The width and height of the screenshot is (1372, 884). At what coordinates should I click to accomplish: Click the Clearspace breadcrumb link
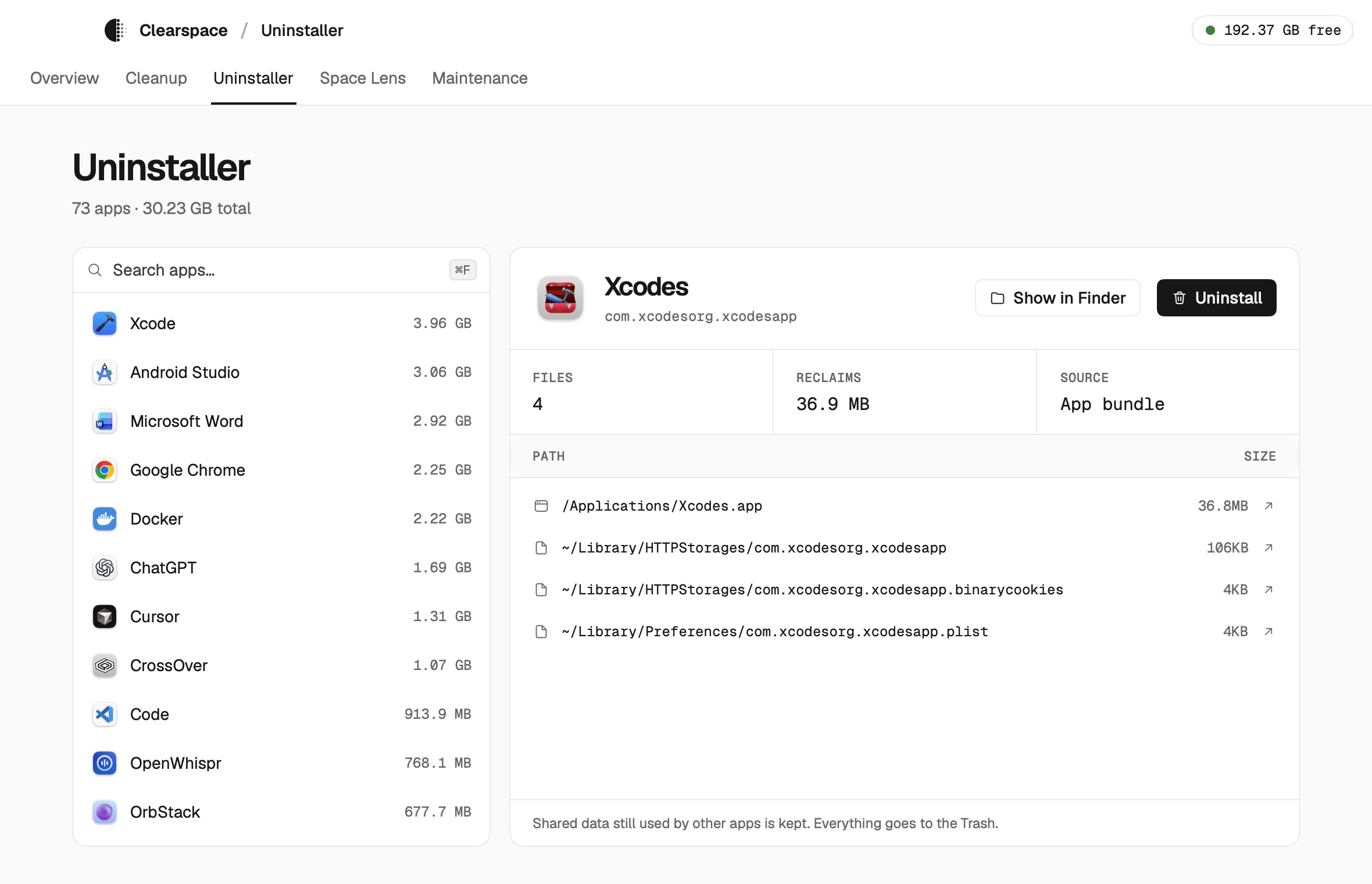pyautogui.click(x=184, y=30)
